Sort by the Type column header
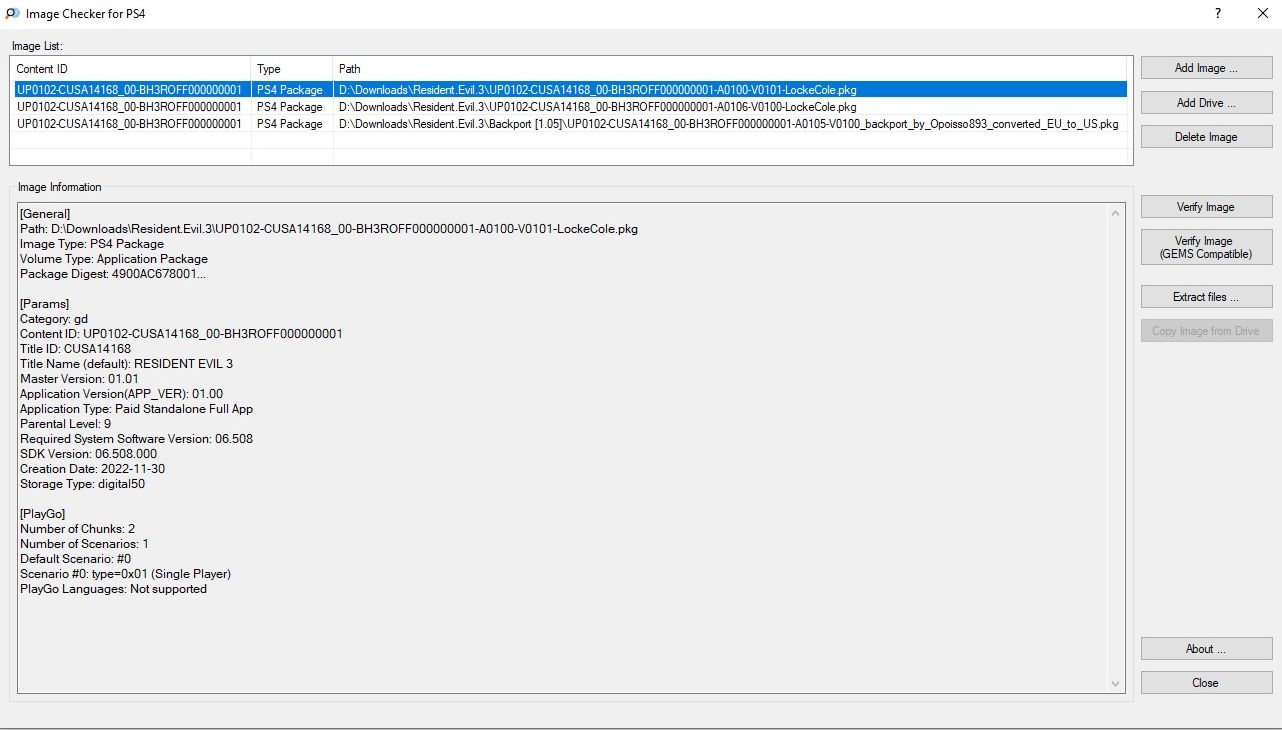The image size is (1282, 730). point(292,69)
